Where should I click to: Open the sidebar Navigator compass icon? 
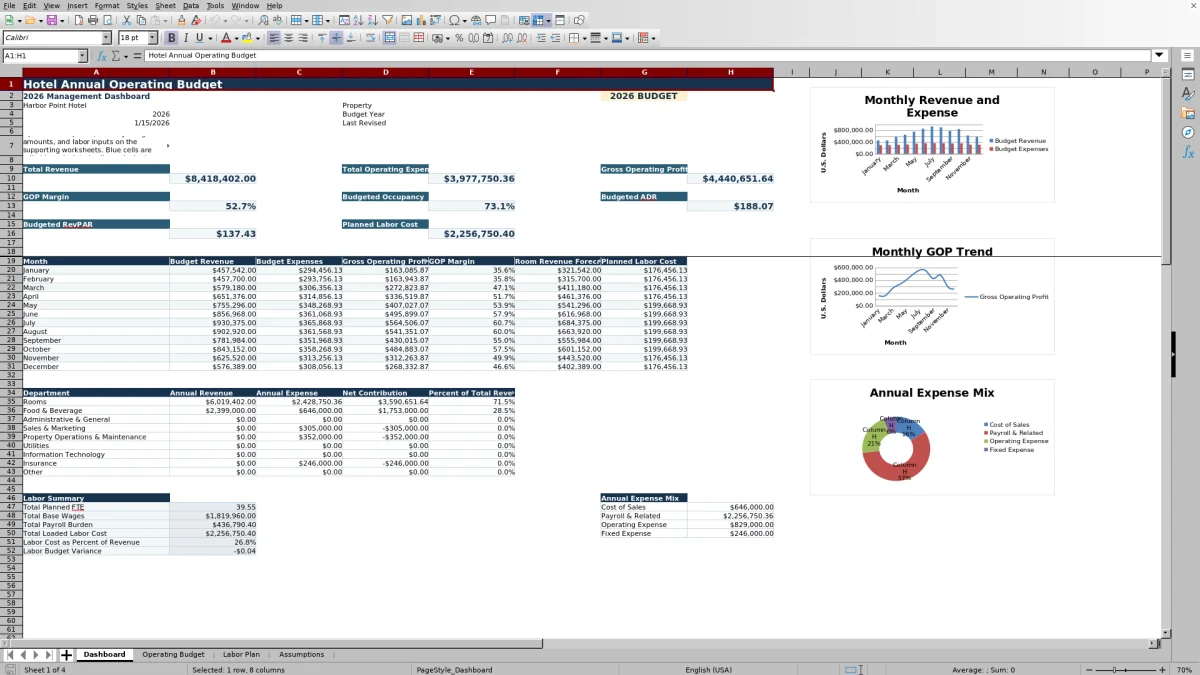[1188, 132]
